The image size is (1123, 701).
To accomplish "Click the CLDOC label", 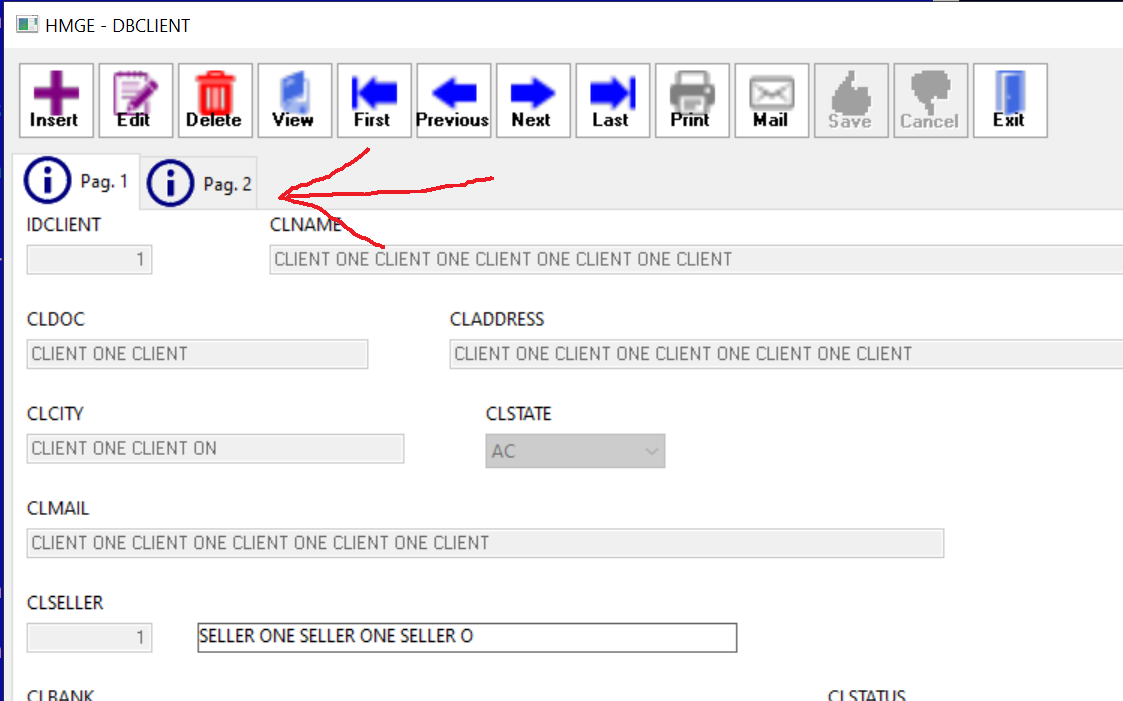I will pos(56,319).
